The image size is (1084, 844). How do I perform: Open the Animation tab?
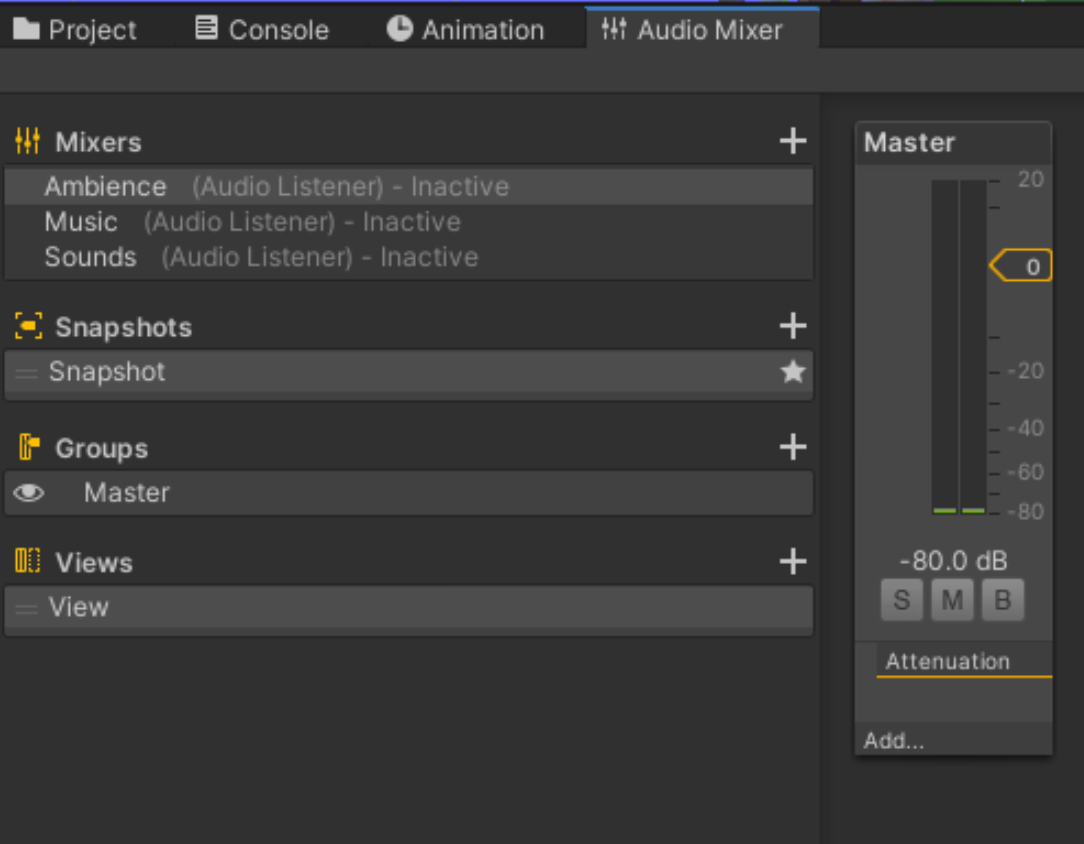pos(466,30)
